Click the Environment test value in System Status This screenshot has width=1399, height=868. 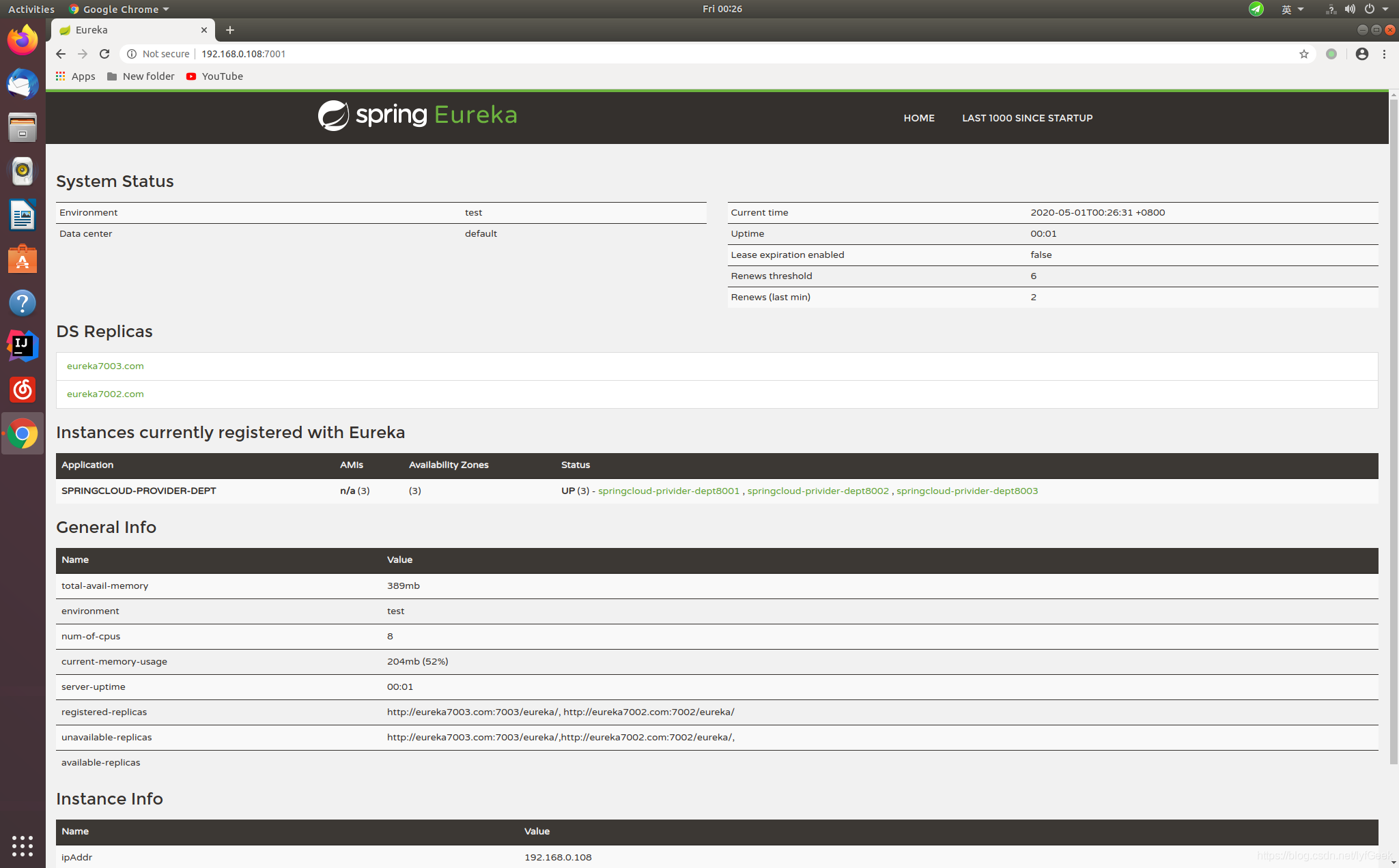click(473, 212)
